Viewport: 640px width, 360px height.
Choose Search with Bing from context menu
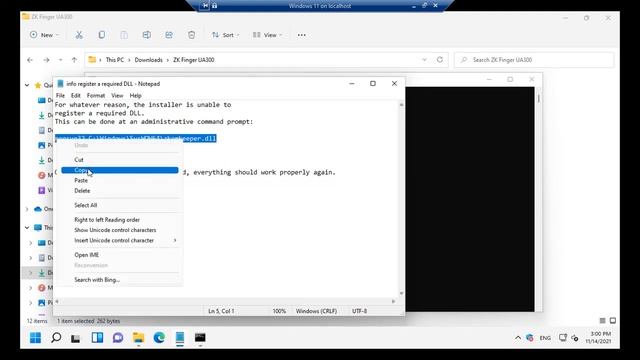click(x=120, y=280)
